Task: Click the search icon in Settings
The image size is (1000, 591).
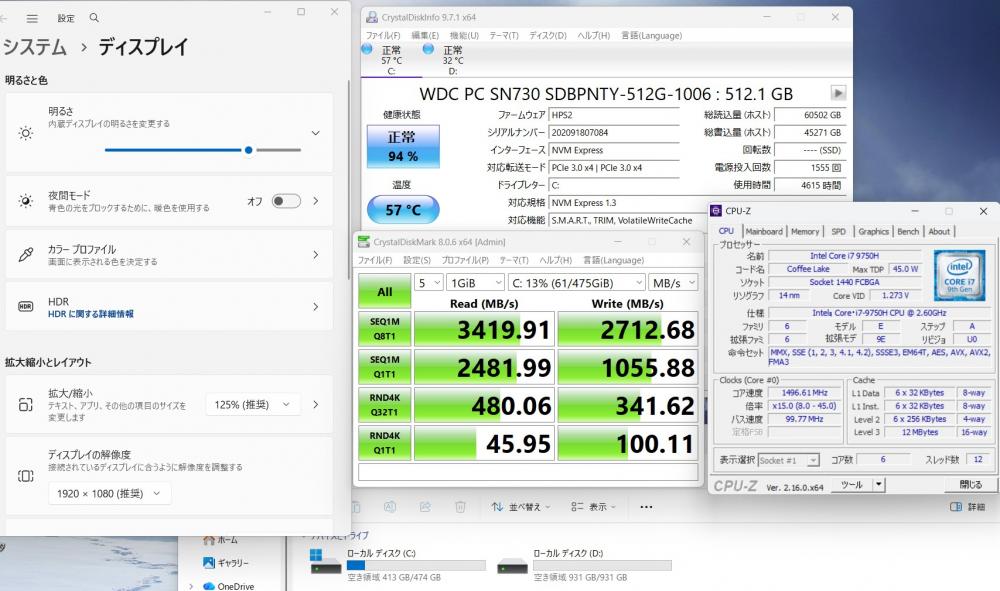Action: [94, 18]
